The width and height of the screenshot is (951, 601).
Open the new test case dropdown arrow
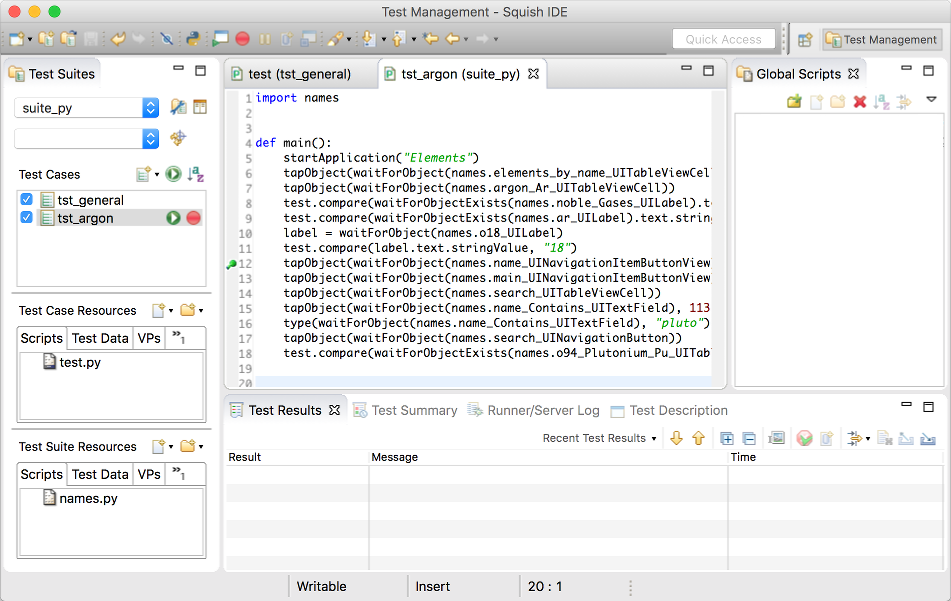(x=157, y=175)
